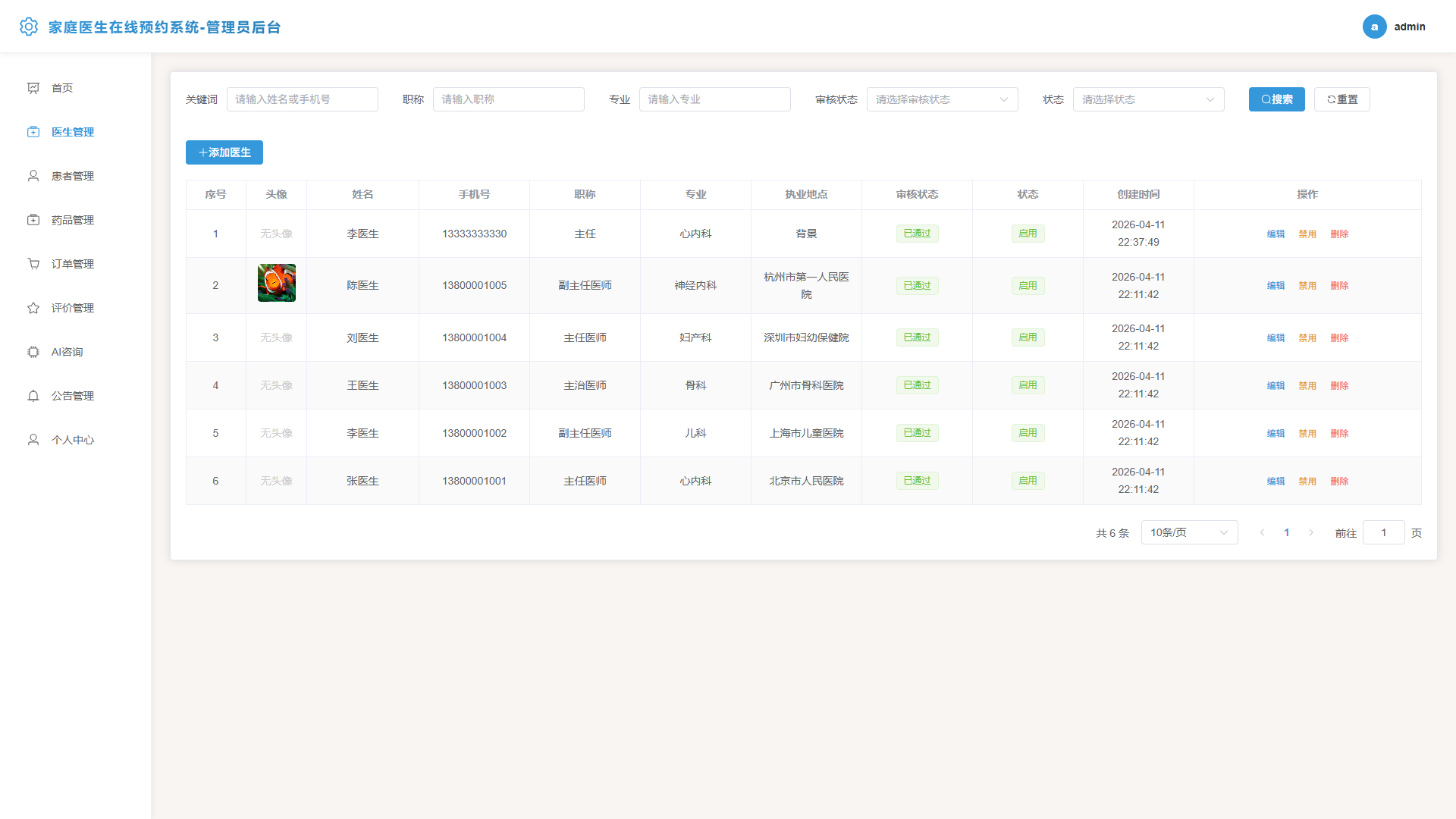The width and height of the screenshot is (1456, 819).
Task: Disable 刘医生 via 禁用 link
Action: tap(1307, 338)
